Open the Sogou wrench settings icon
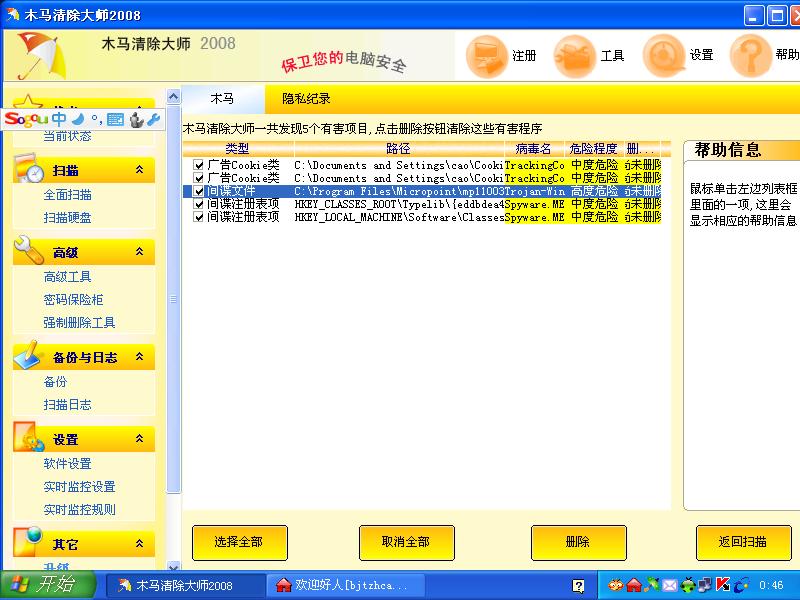 (153, 119)
